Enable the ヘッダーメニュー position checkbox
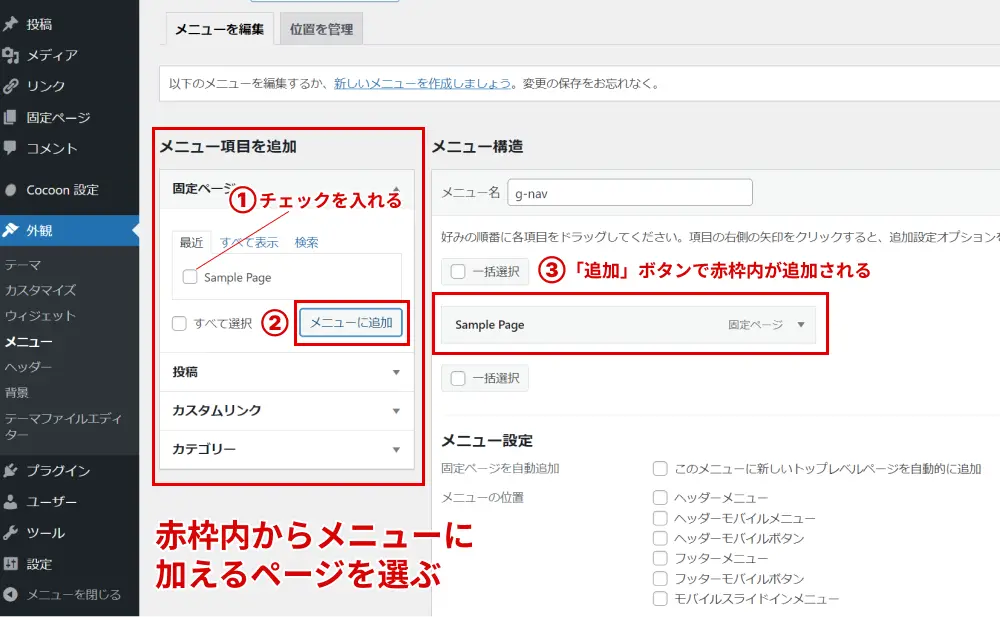The height and width of the screenshot is (617, 1000). [x=660, y=497]
